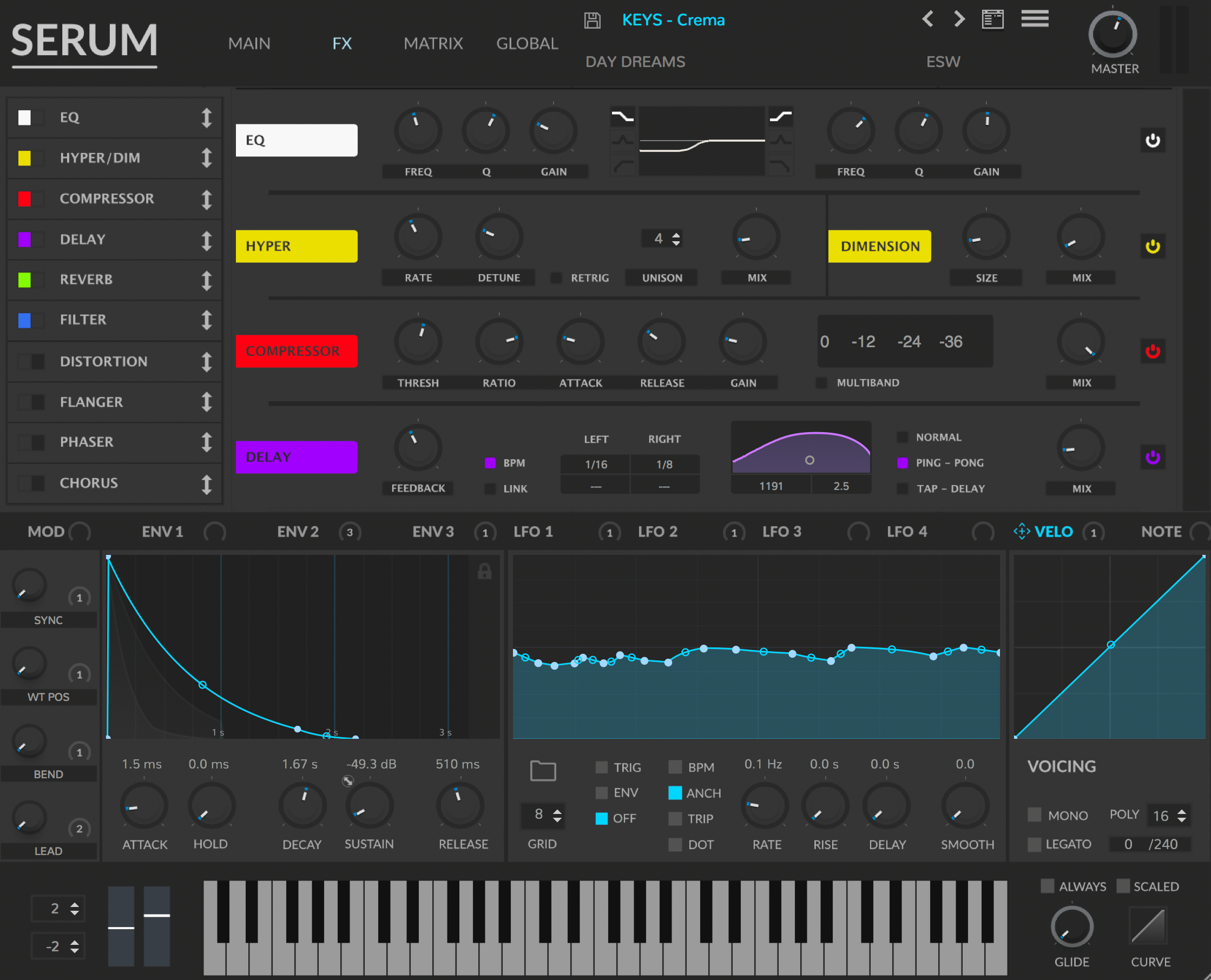Toggle the Hyper/Dimension yellow power button
Image resolution: width=1211 pixels, height=980 pixels.
[1152, 246]
